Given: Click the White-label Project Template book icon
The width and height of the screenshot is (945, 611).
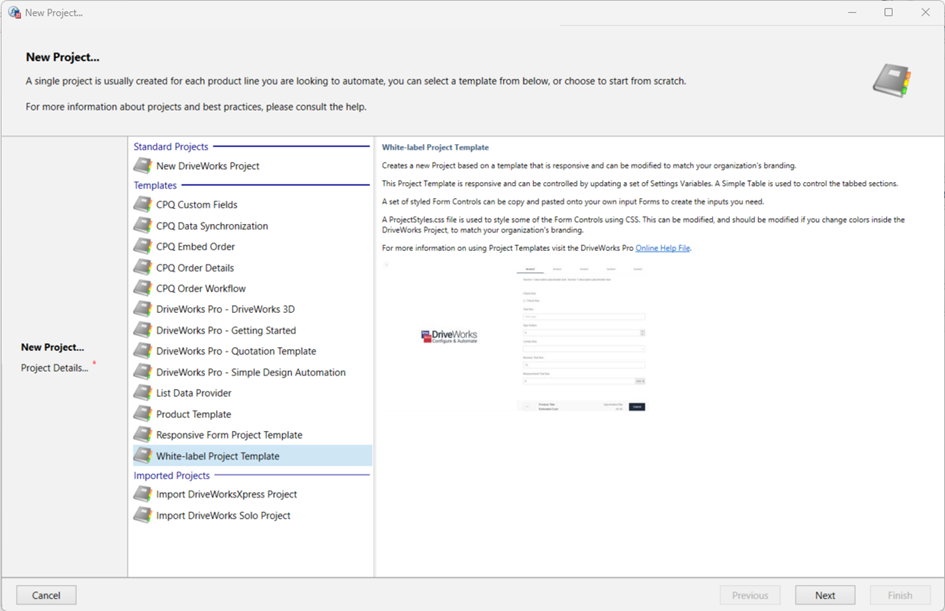Looking at the screenshot, I should pos(143,456).
